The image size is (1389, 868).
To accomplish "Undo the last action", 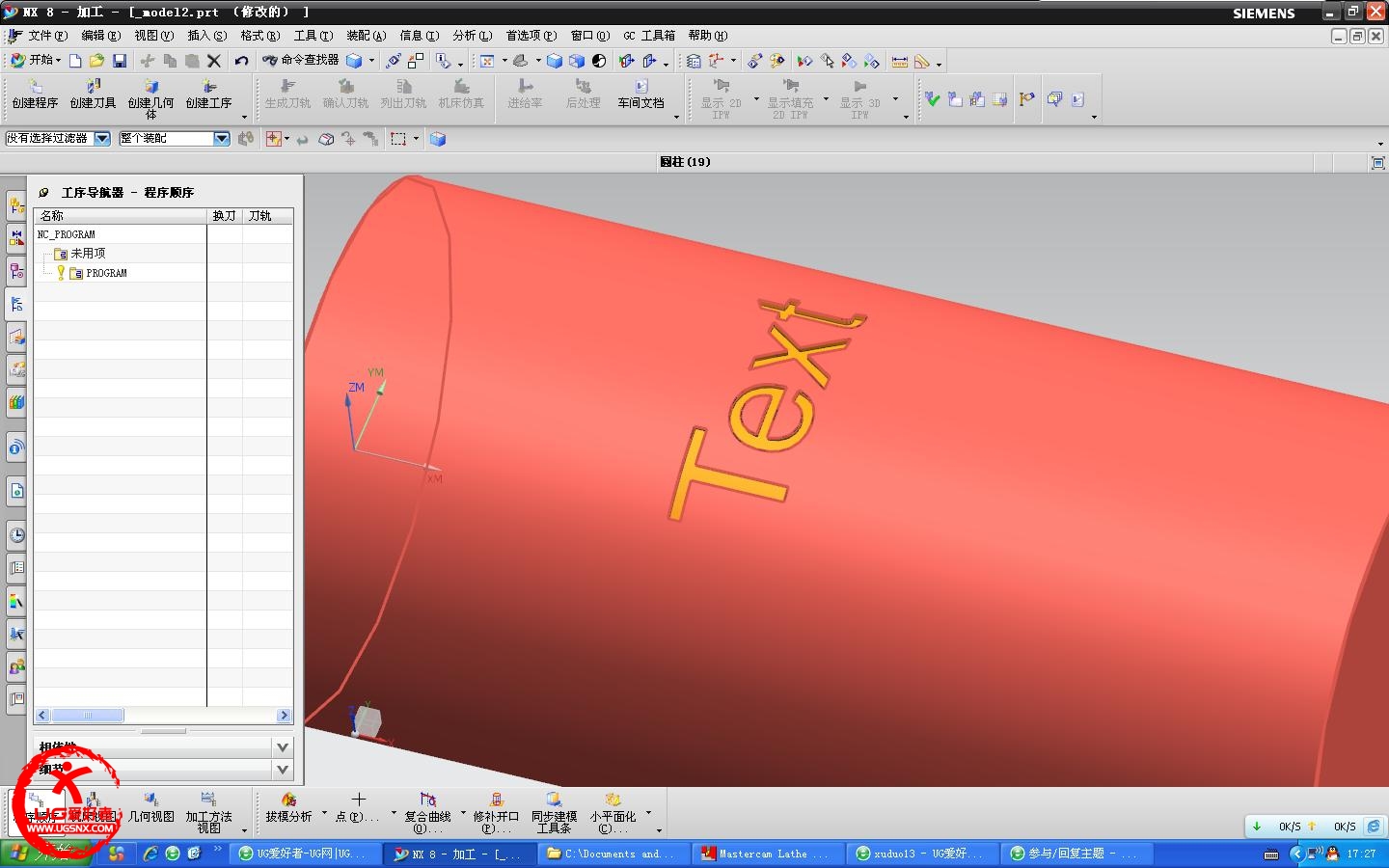I will pos(241,61).
